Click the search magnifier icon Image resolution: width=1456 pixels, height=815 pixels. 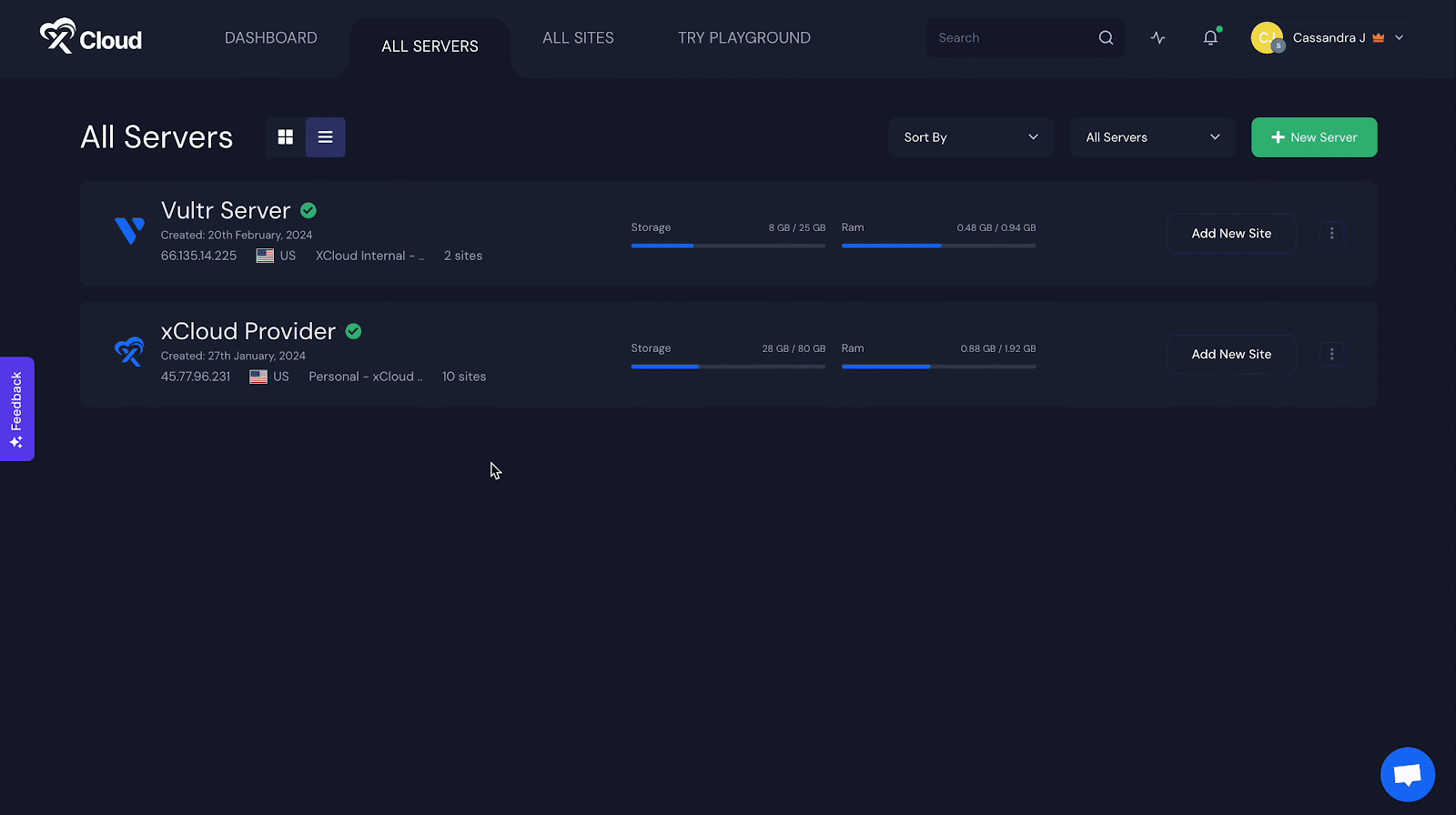coord(1106,38)
